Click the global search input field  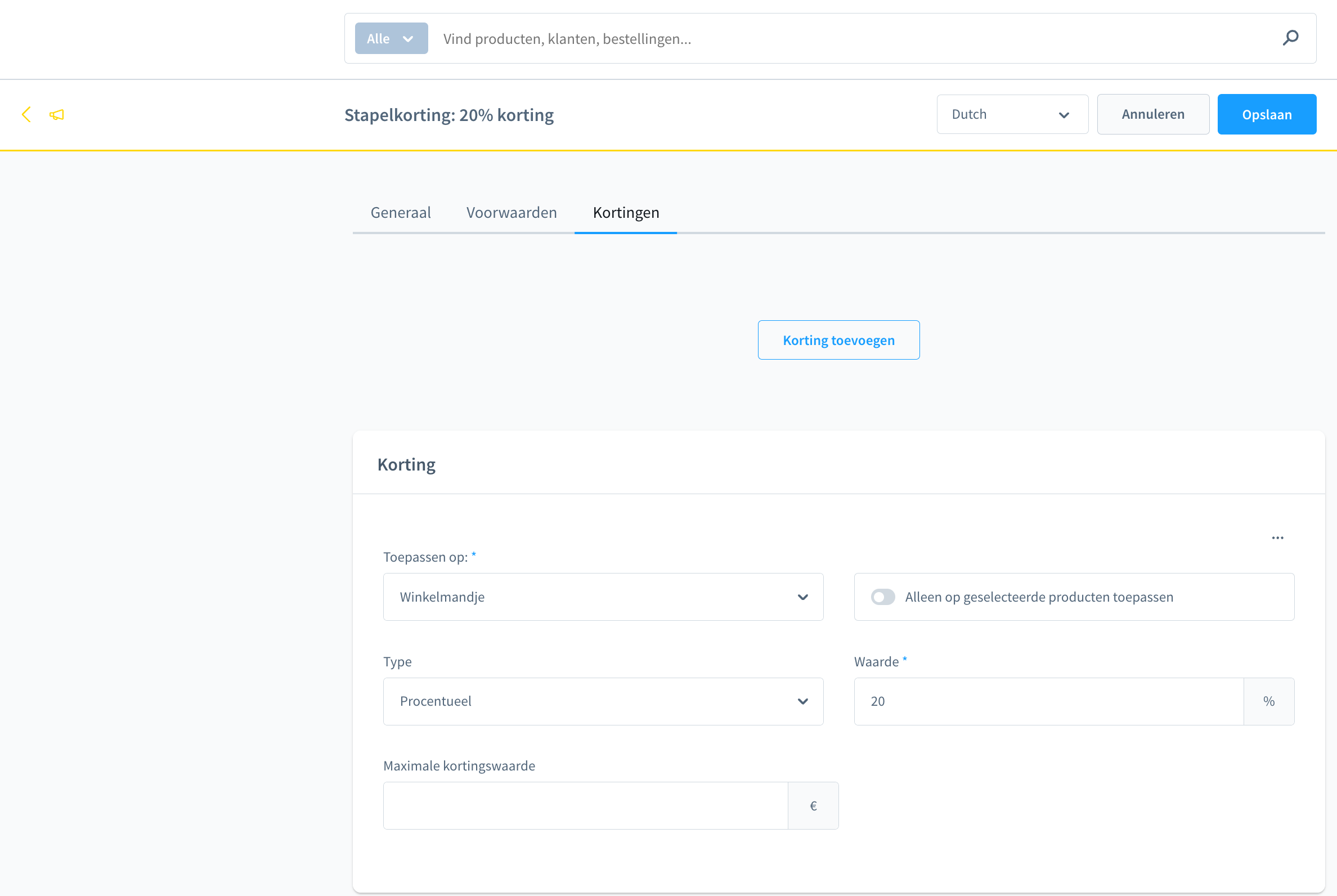[846, 38]
